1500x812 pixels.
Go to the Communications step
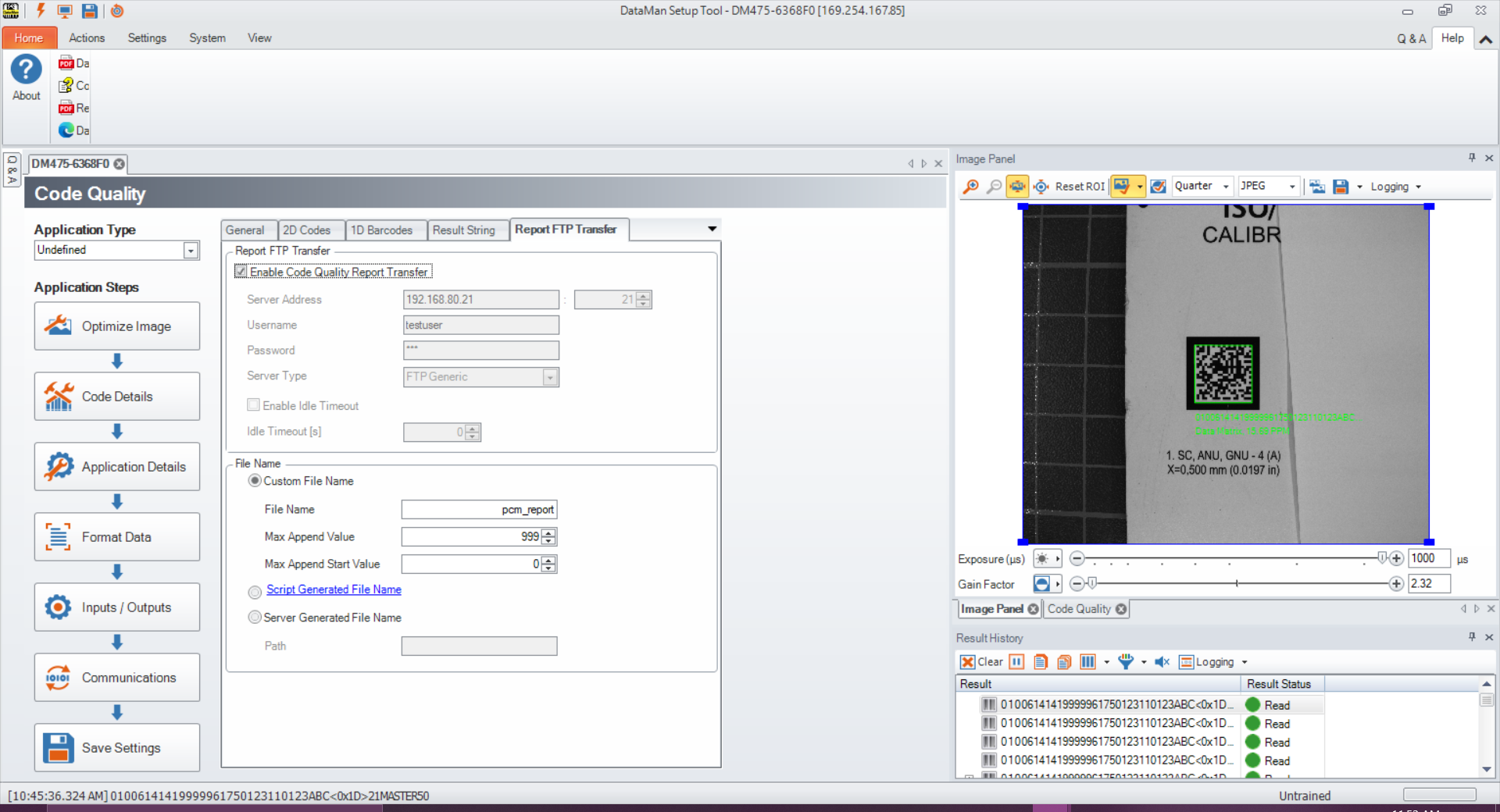coord(117,678)
